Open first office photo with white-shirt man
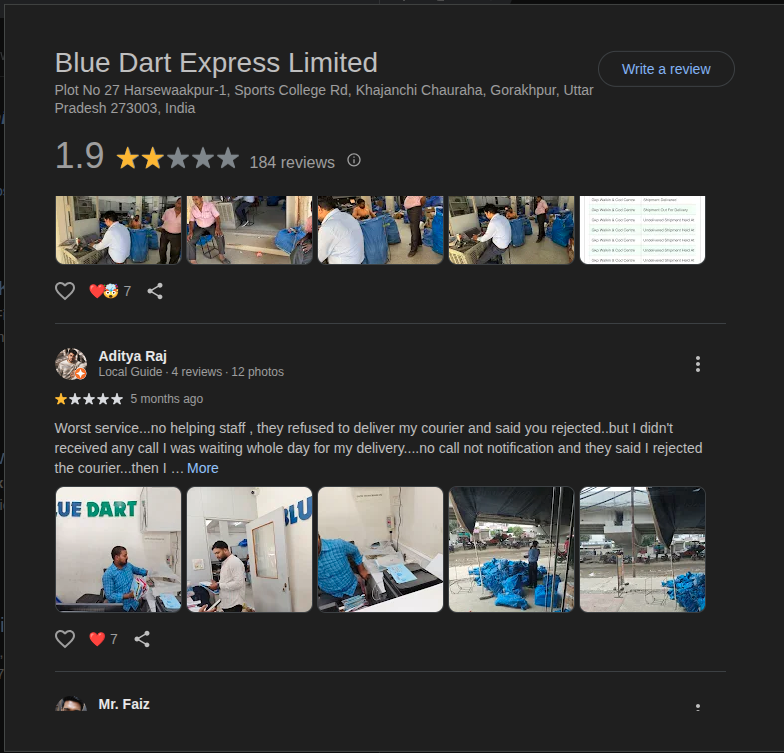 point(118,230)
